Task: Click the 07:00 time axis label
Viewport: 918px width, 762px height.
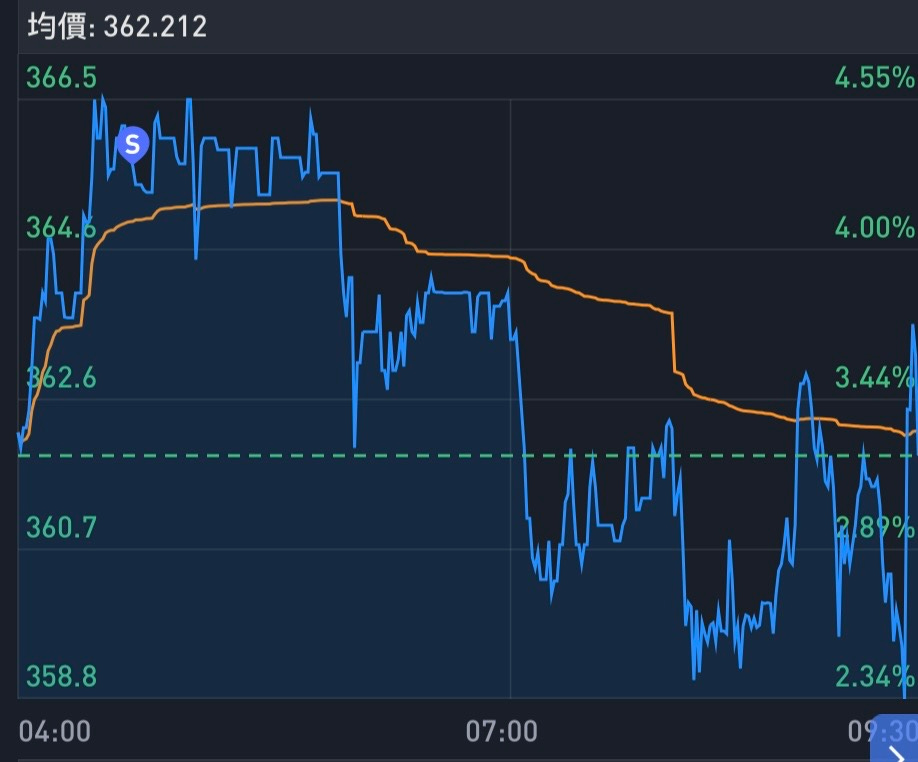Action: pos(502,732)
